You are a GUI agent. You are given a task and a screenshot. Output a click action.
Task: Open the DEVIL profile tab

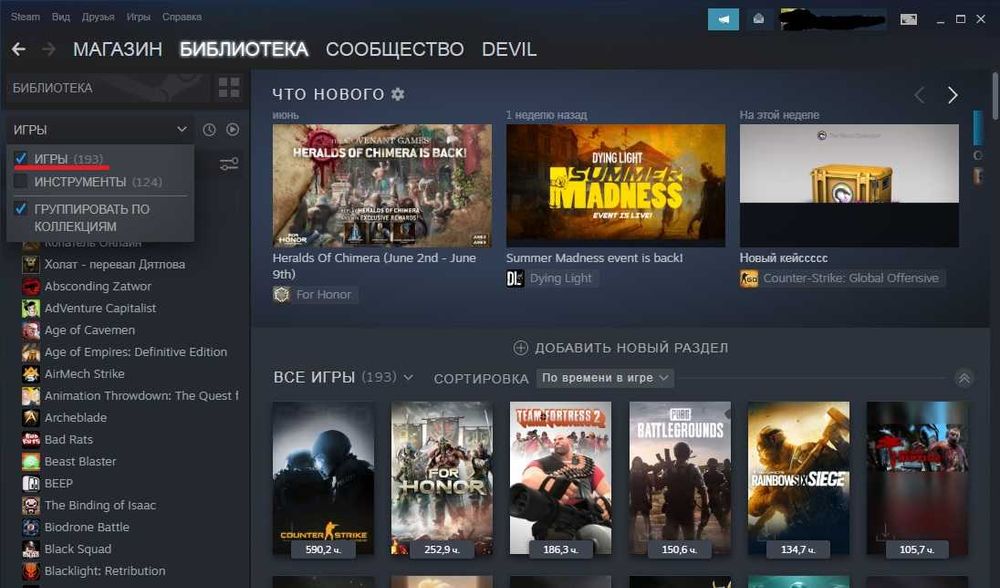509,49
